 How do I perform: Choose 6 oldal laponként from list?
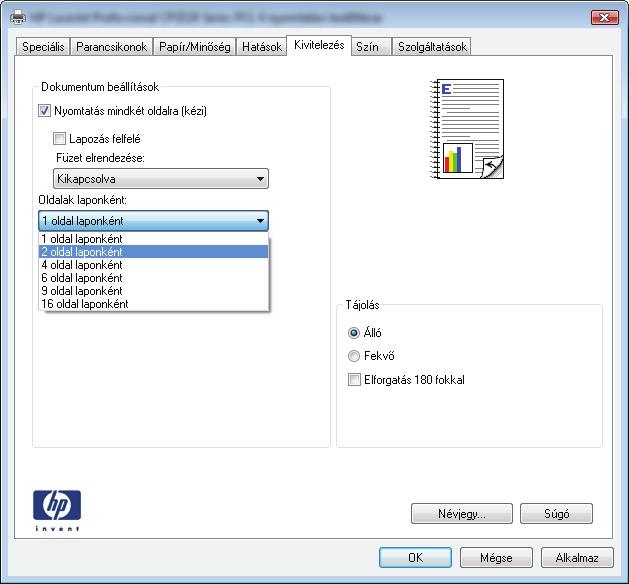[x=154, y=278]
